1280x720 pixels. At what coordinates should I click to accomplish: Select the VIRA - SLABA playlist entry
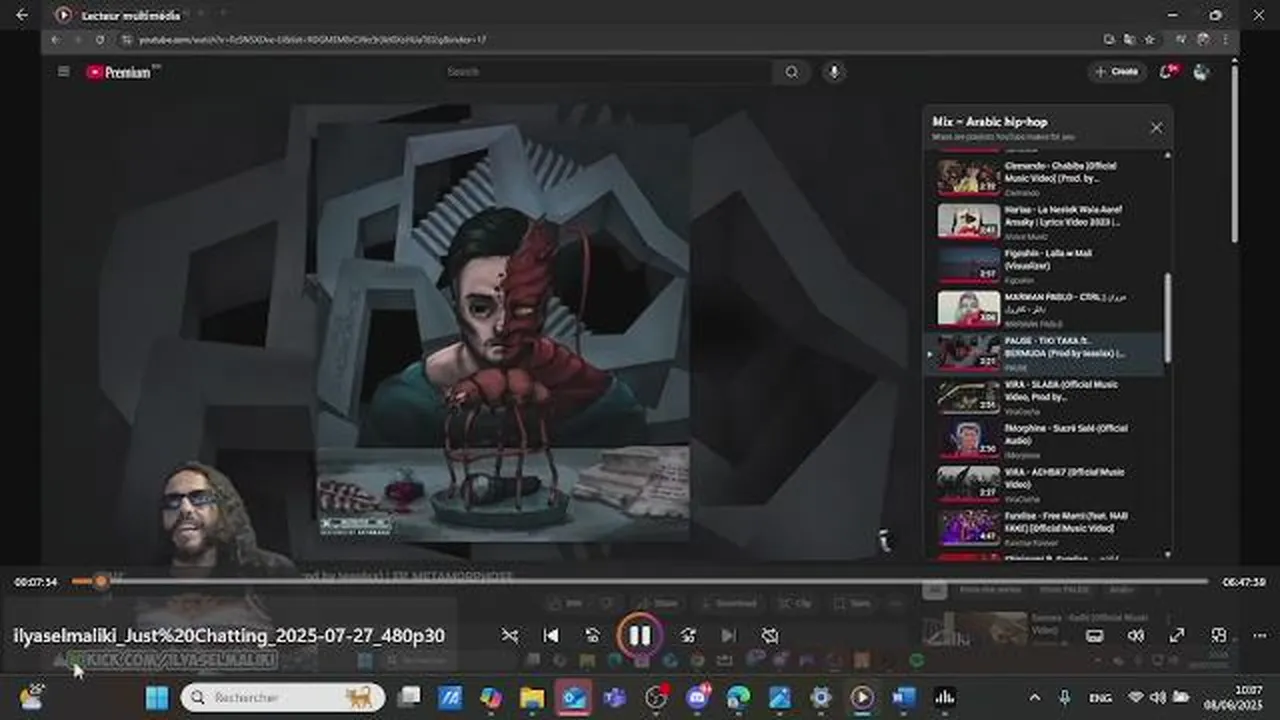coord(1043,397)
